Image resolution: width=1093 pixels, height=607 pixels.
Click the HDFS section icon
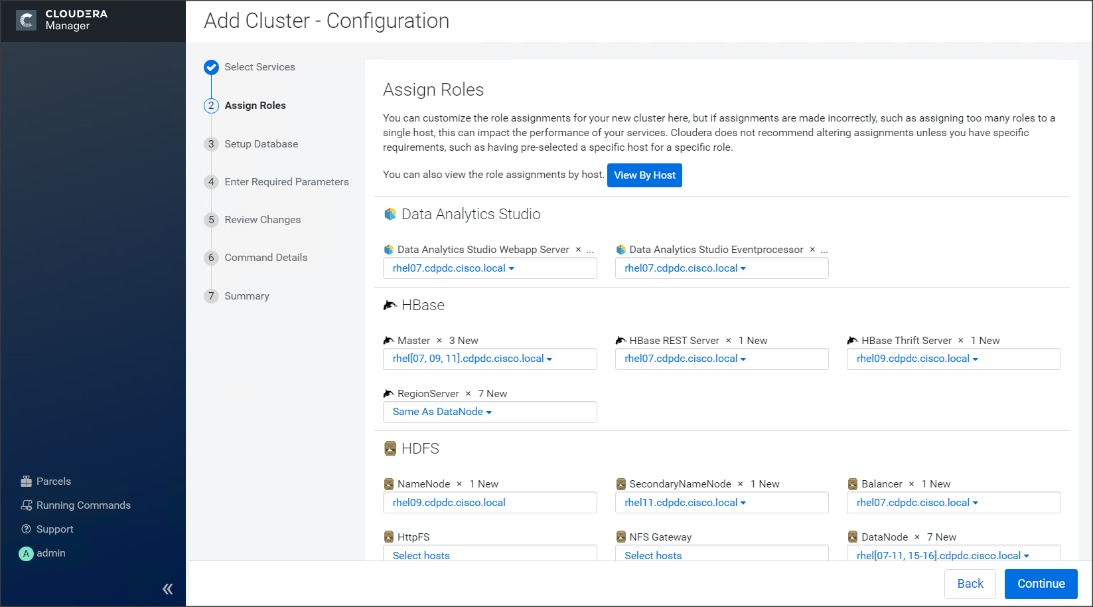click(390, 448)
